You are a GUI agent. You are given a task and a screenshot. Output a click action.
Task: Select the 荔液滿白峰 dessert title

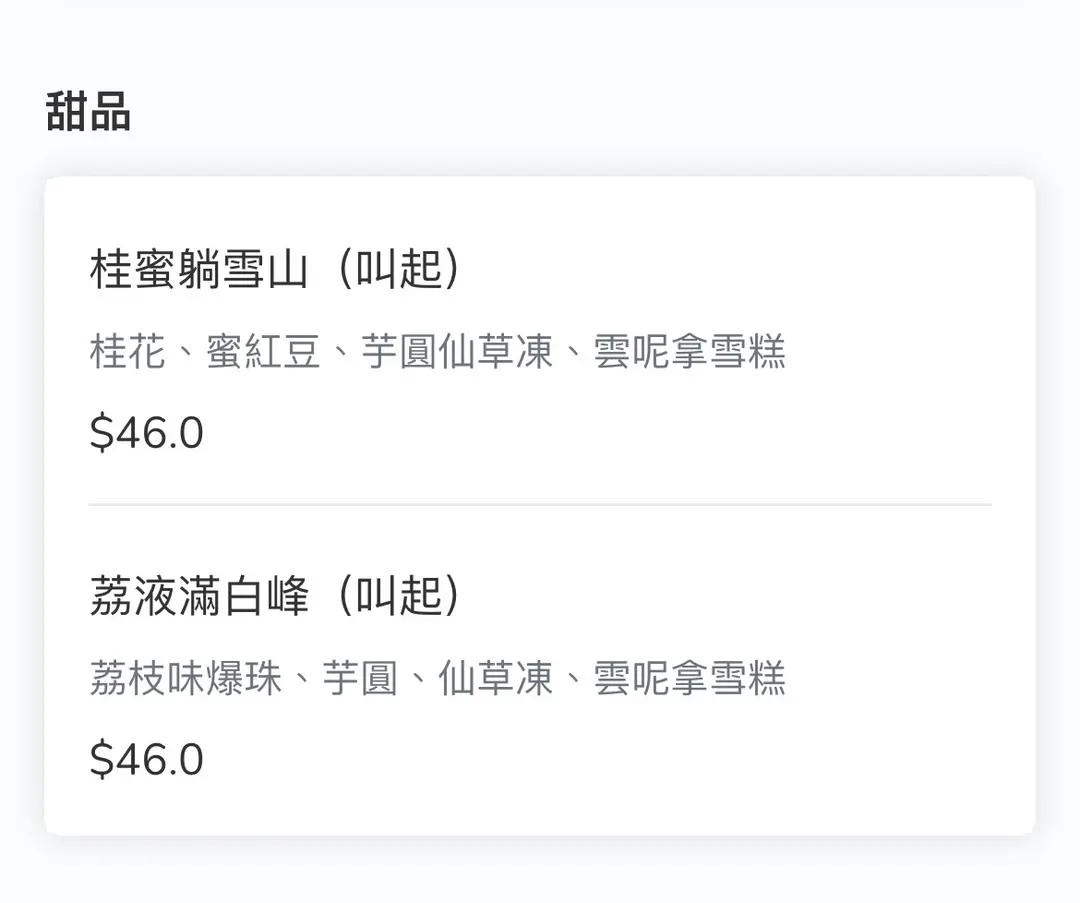198,597
